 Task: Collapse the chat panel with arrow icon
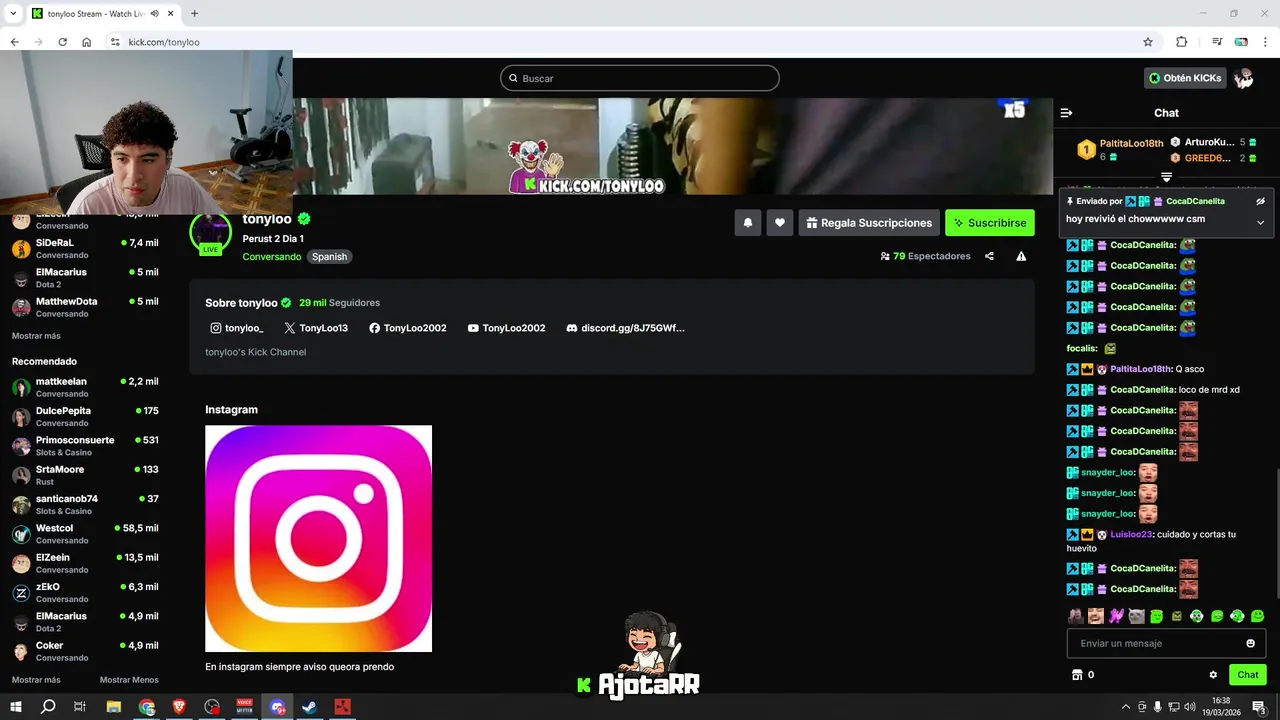pyautogui.click(x=1066, y=113)
